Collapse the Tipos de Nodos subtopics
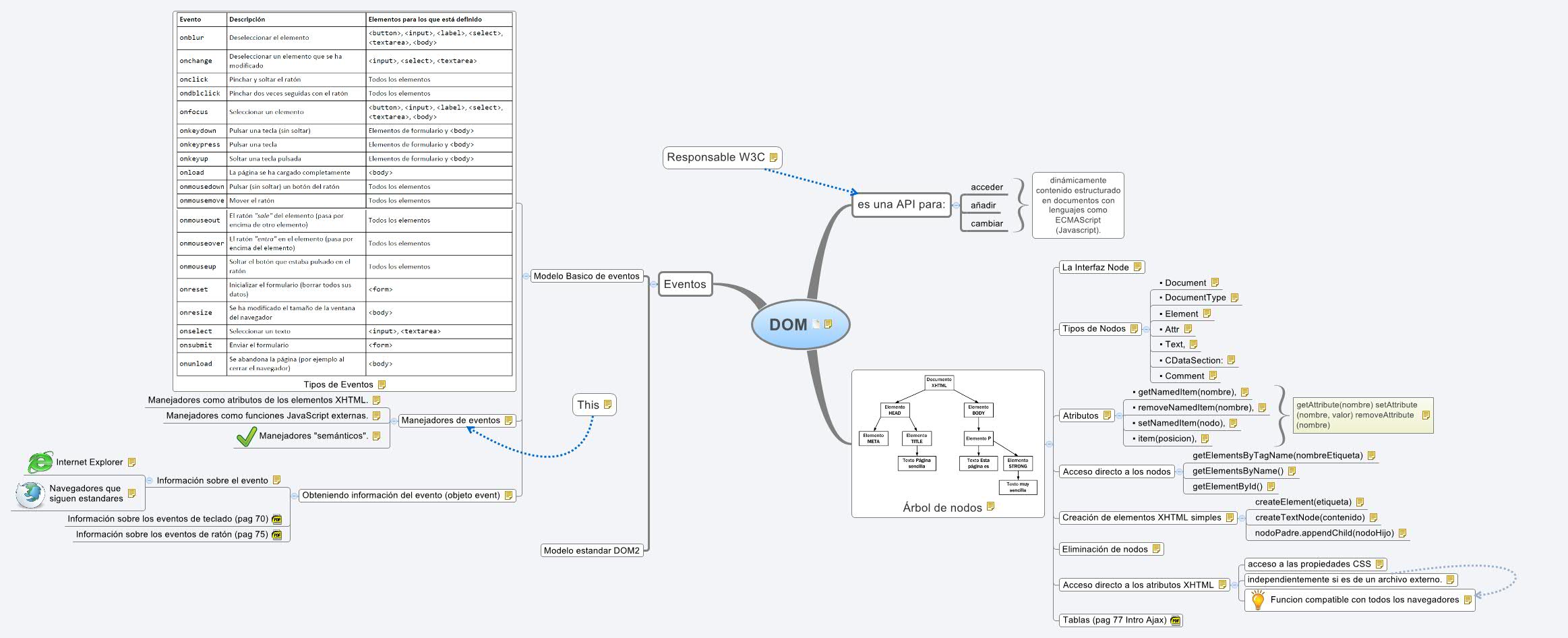Screen dimensions: 1568x638 1146,329
